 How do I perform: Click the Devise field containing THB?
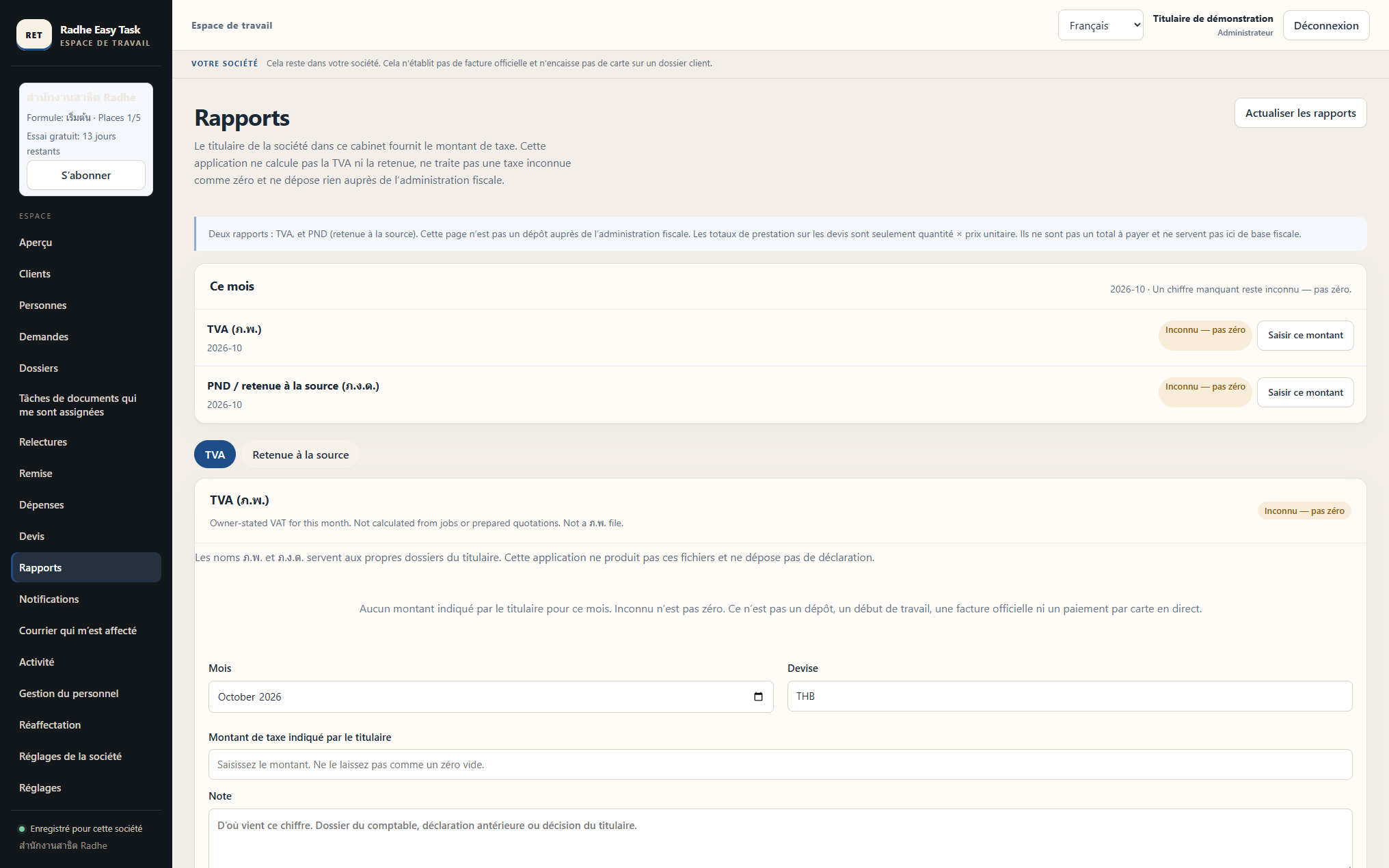pos(1070,696)
